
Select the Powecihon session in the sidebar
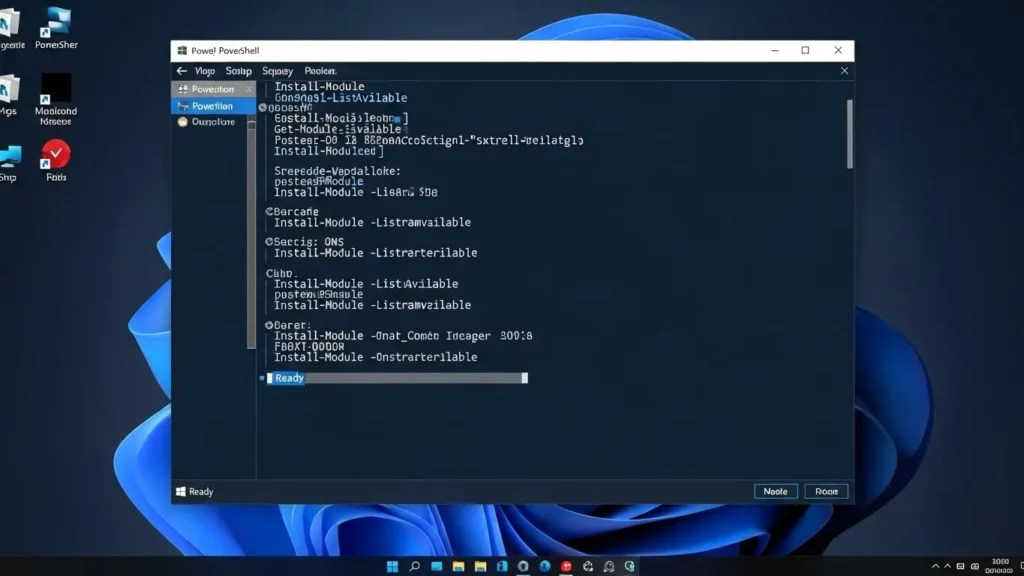[212, 89]
